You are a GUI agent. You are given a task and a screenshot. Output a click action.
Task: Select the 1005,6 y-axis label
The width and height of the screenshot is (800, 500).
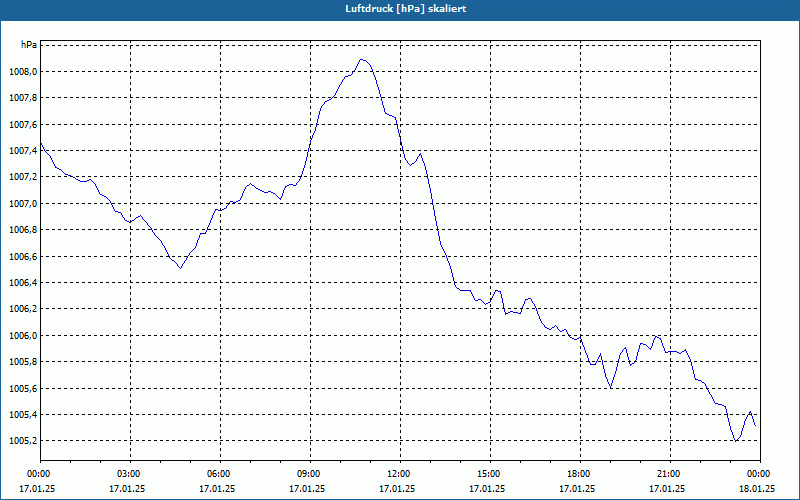23,388
